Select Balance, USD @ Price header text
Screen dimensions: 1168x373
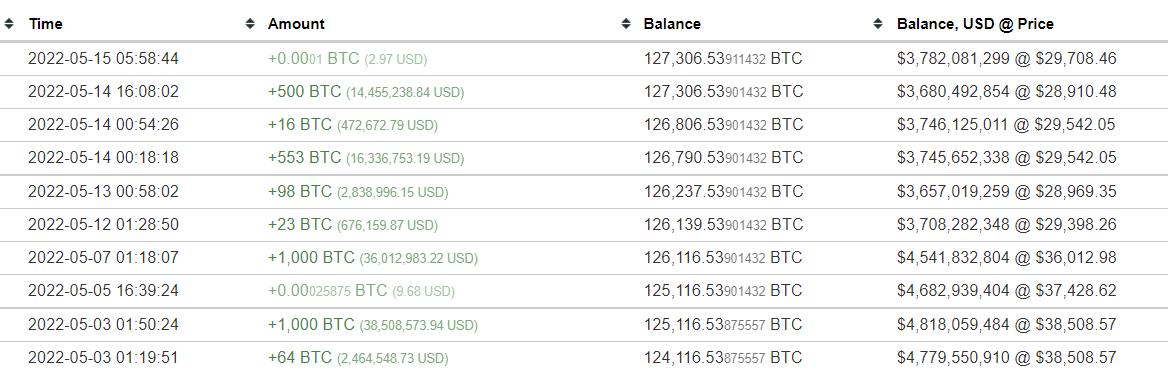pyautogui.click(x=975, y=24)
